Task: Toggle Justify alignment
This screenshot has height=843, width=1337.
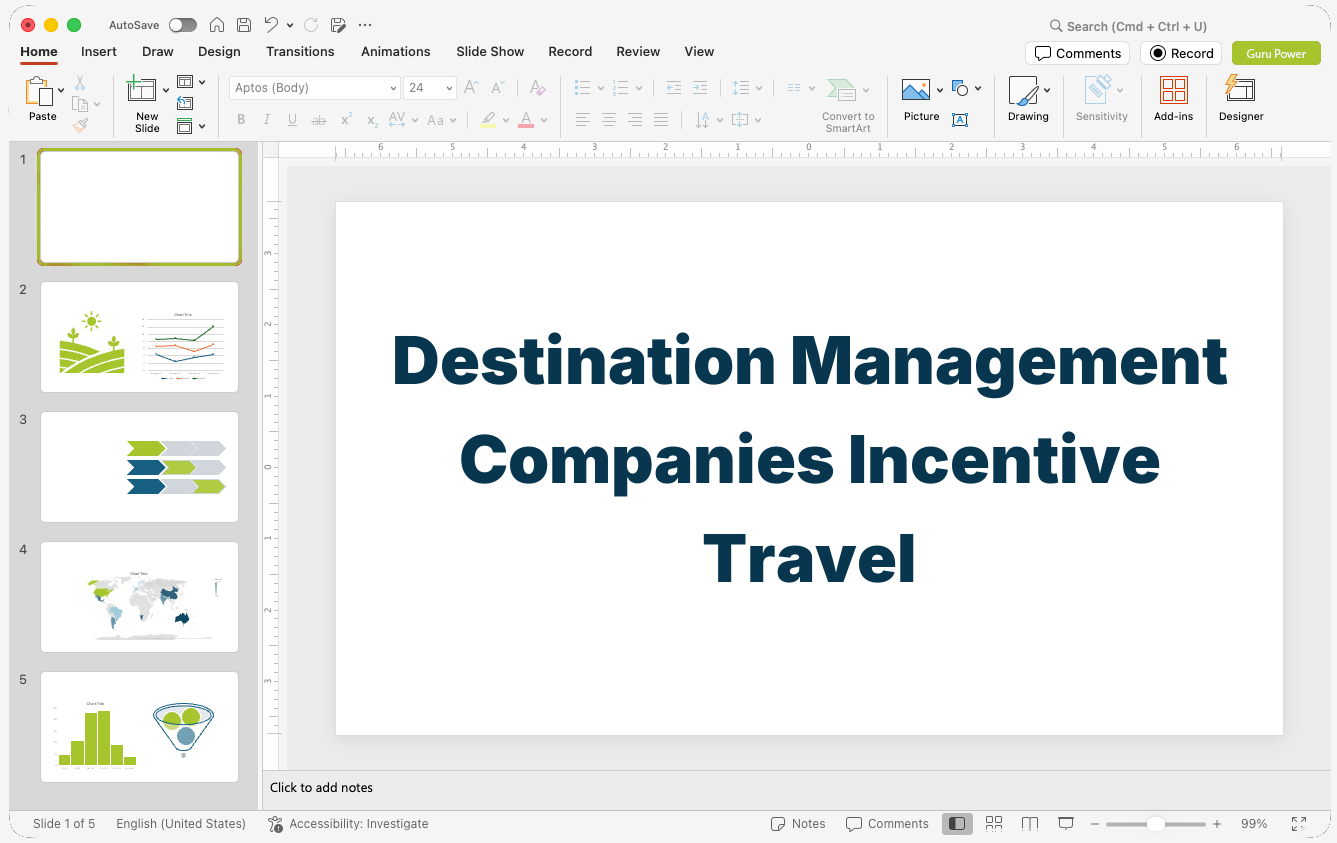Action: coord(661,120)
